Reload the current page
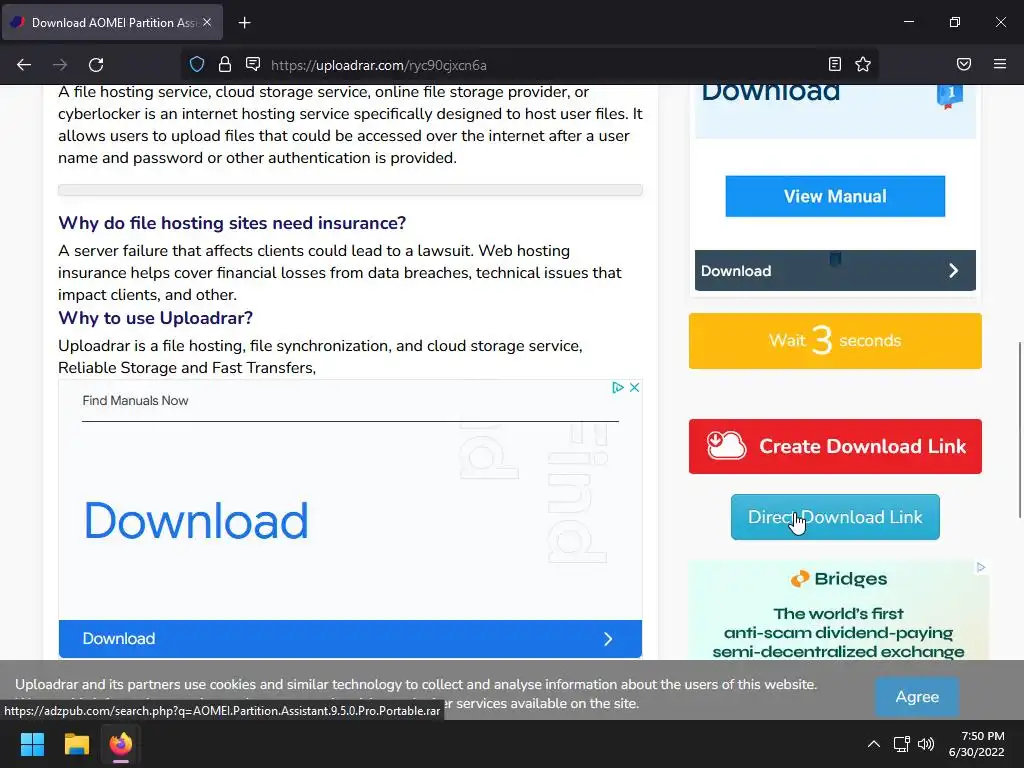Viewport: 1024px width, 768px height. point(96,65)
